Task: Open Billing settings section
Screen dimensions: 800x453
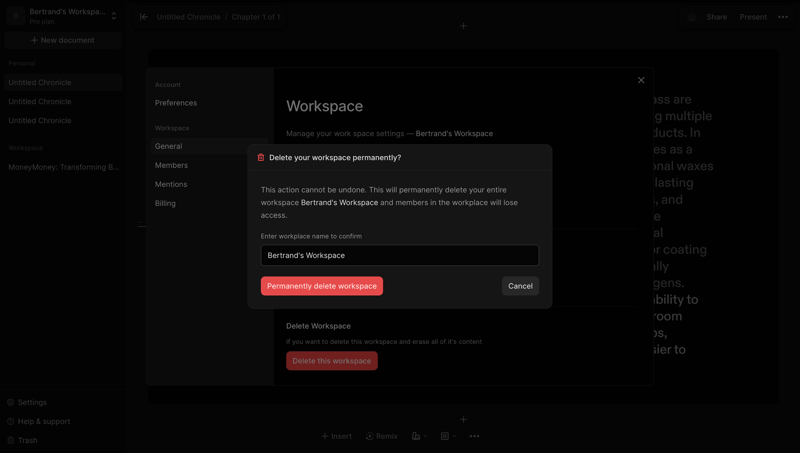Action: coord(209,203)
